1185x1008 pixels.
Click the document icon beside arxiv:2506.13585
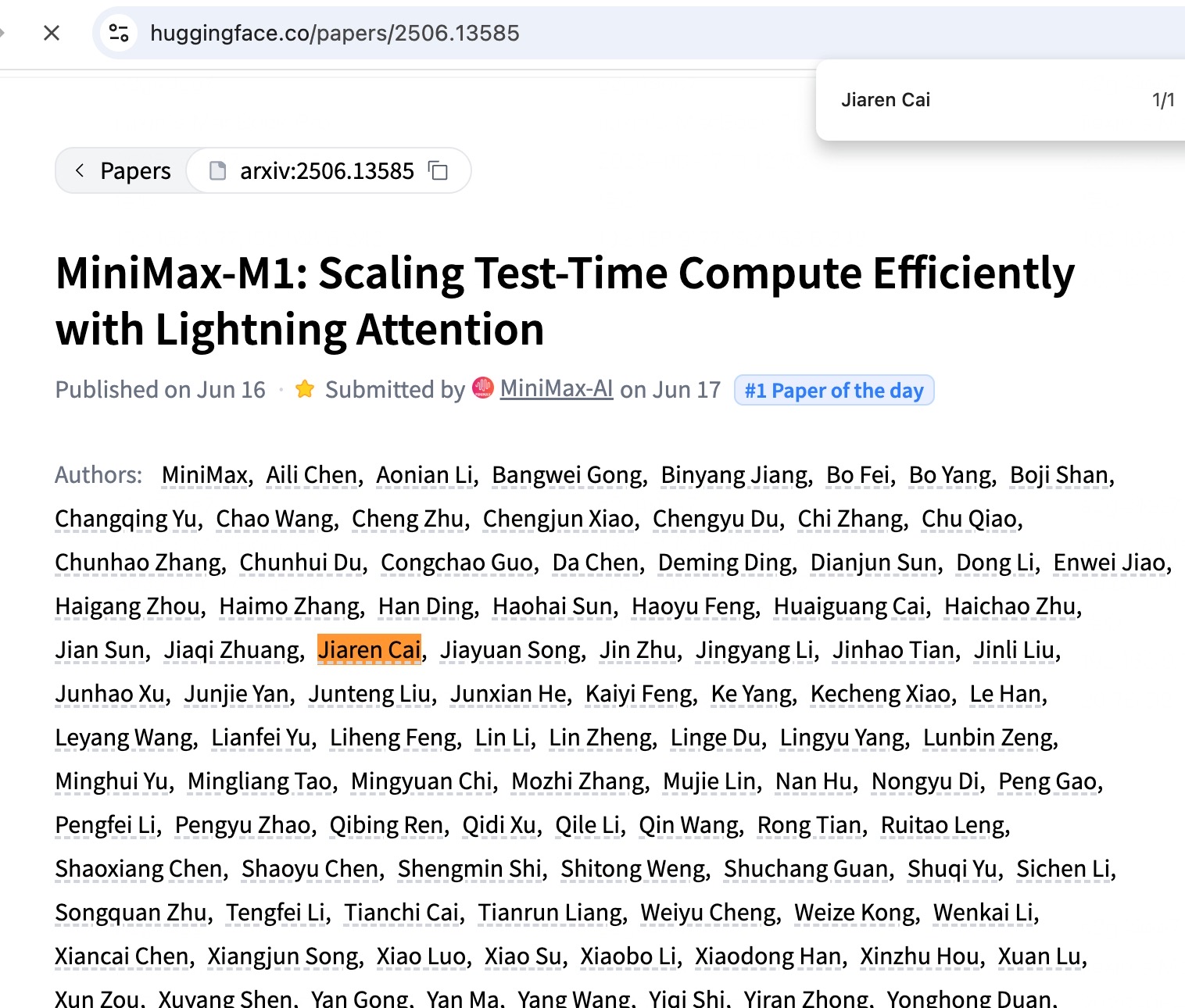[x=218, y=170]
